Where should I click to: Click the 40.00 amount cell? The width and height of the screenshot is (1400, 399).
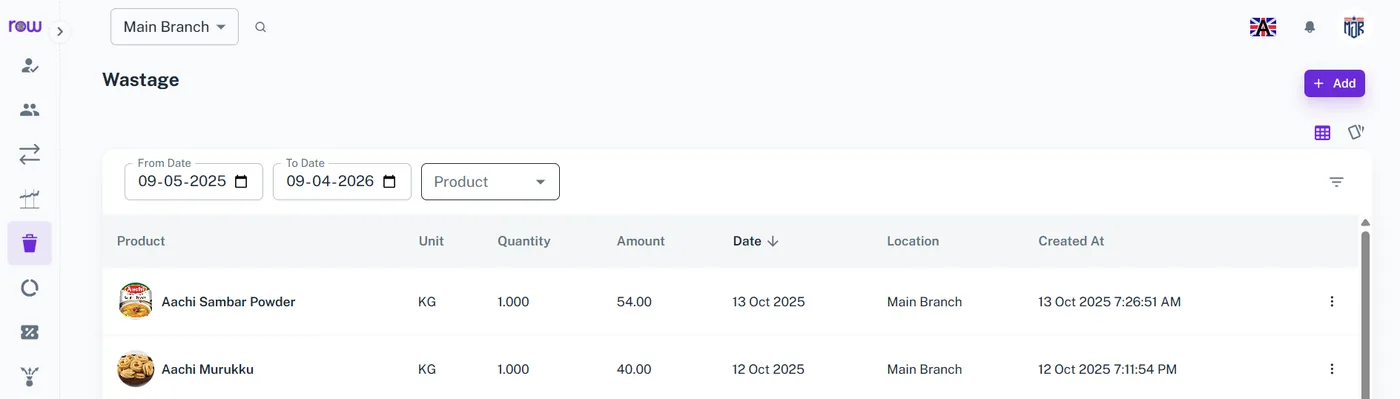(634, 369)
